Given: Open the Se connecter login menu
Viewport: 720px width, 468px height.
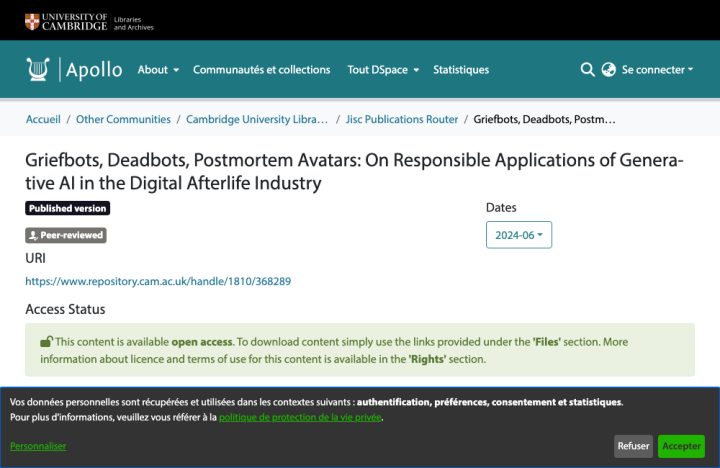Looking at the screenshot, I should pos(657,70).
